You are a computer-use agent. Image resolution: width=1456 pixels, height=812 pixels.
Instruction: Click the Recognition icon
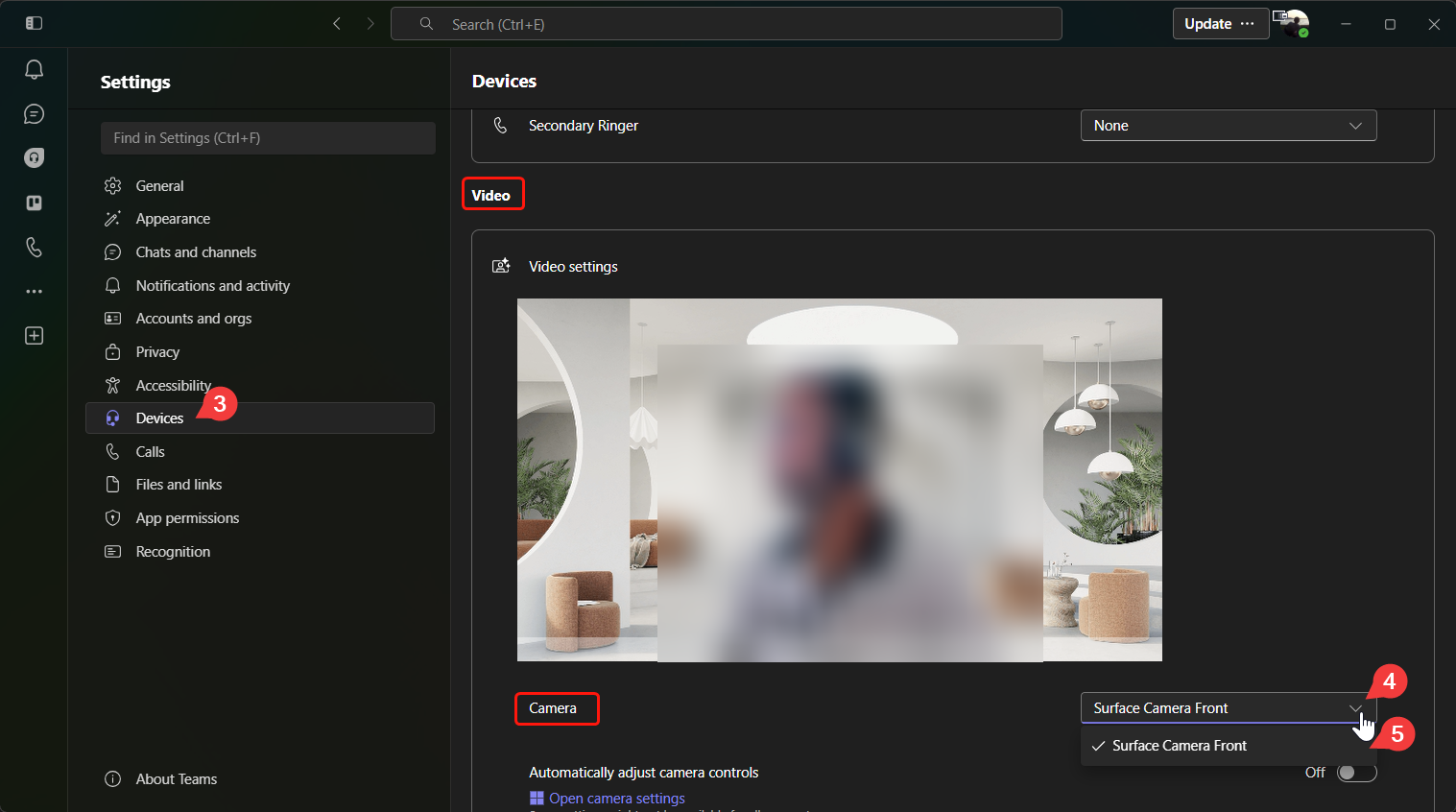click(x=112, y=551)
